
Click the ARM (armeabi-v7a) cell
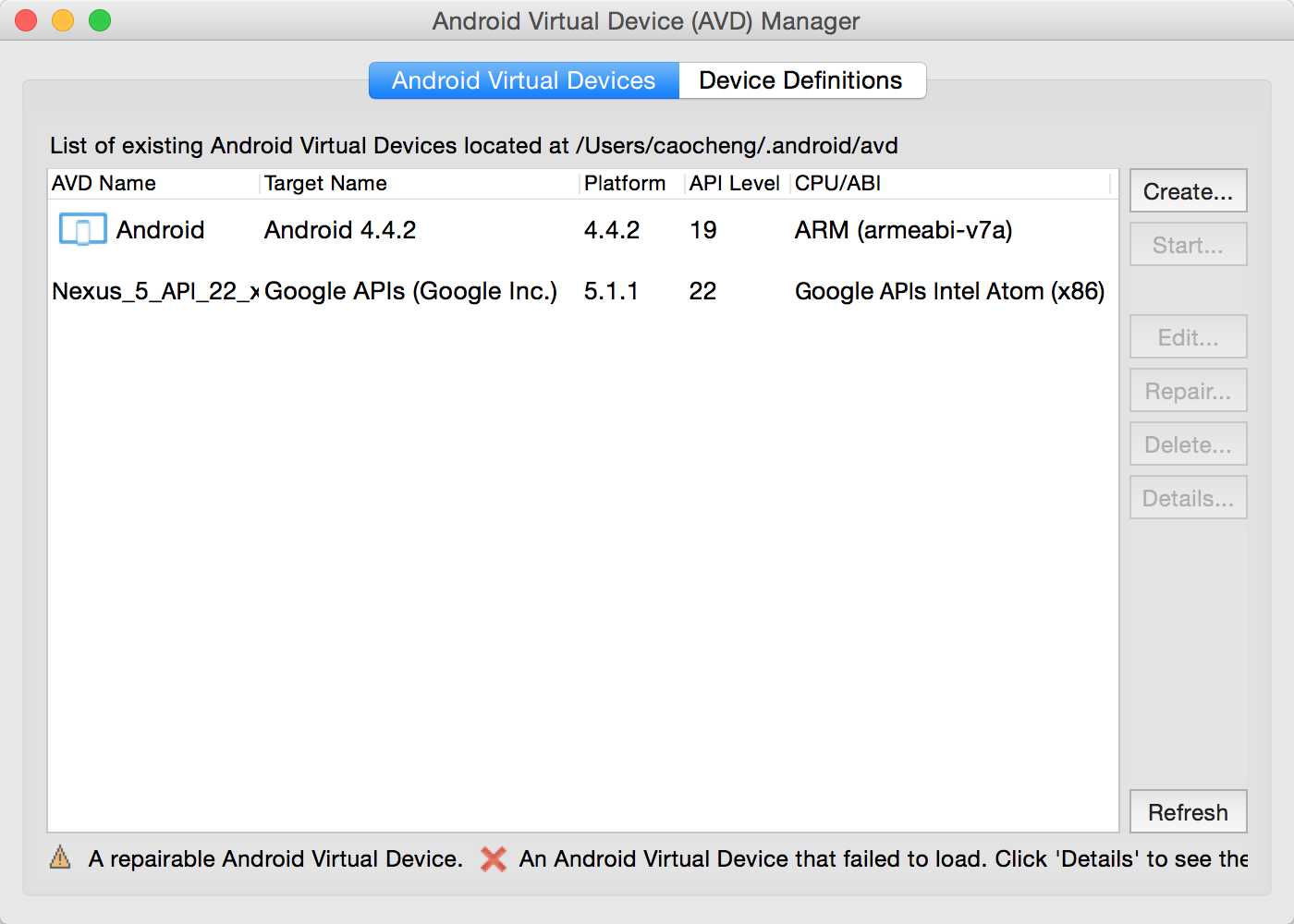(904, 229)
